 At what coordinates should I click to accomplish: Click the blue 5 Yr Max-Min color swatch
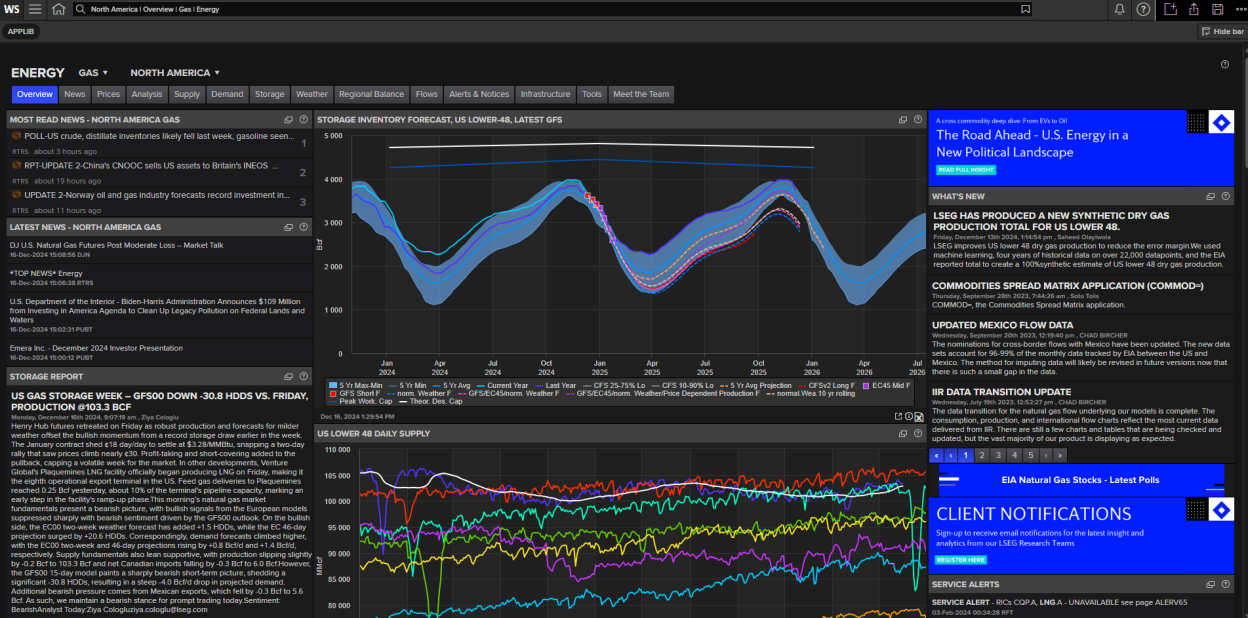click(331, 383)
